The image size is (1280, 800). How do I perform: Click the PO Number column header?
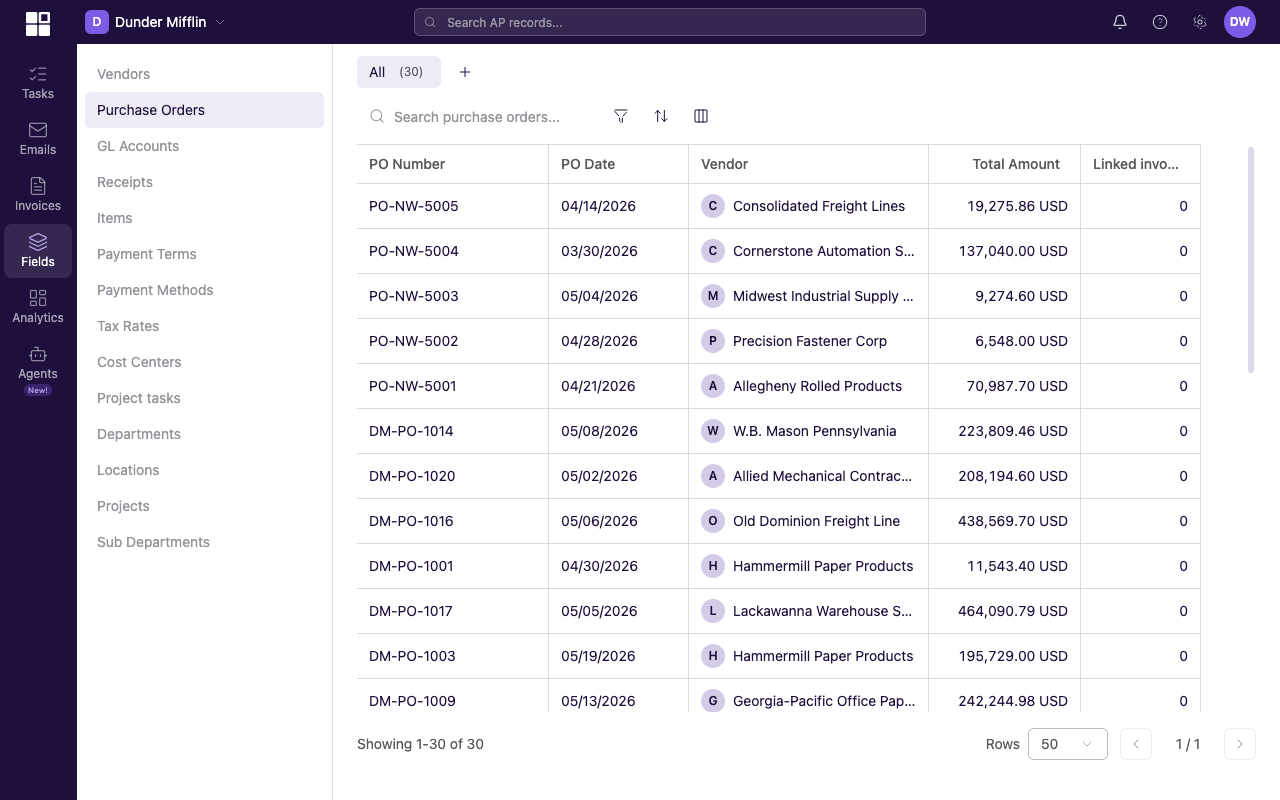pyautogui.click(x=453, y=164)
